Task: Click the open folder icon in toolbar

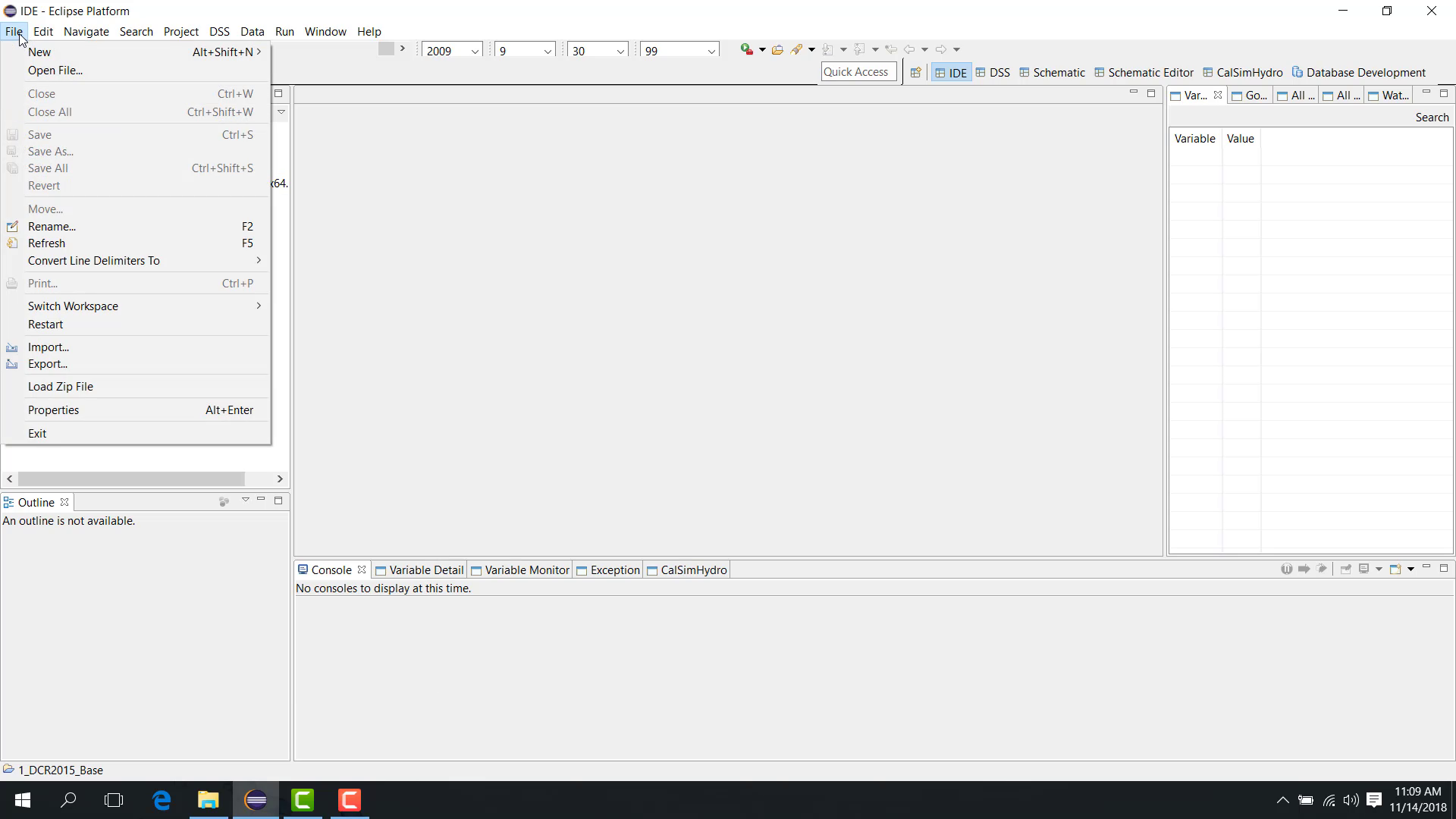Action: click(x=777, y=49)
